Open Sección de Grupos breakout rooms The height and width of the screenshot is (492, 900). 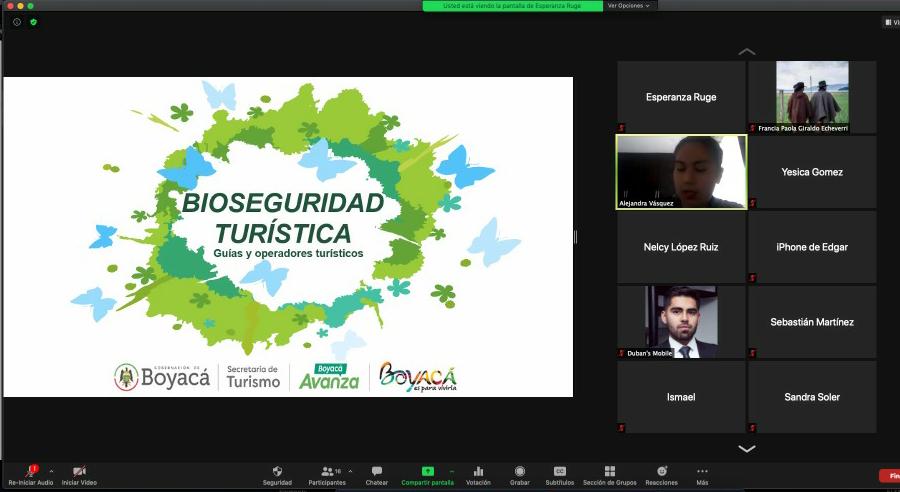[609, 471]
